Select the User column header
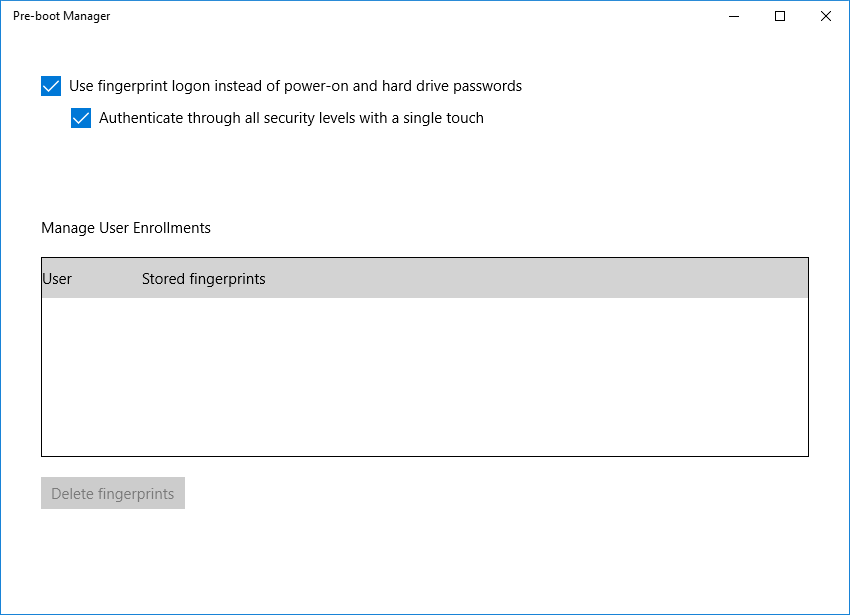Screen dimensions: 850x615 pyautogui.click(x=57, y=279)
